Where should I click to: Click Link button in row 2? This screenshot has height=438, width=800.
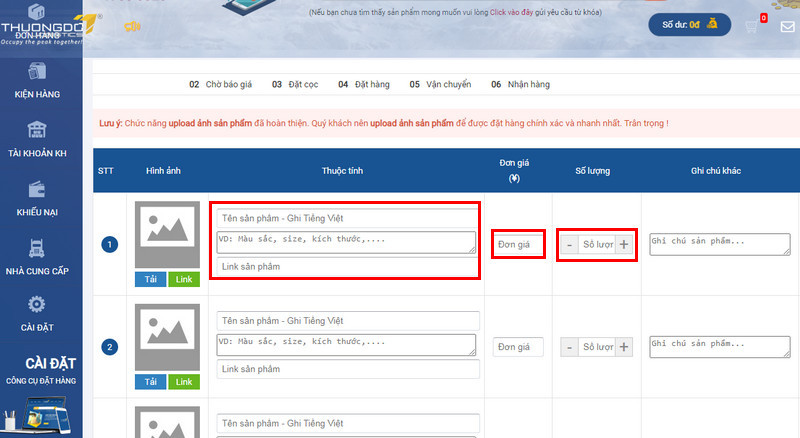(184, 382)
